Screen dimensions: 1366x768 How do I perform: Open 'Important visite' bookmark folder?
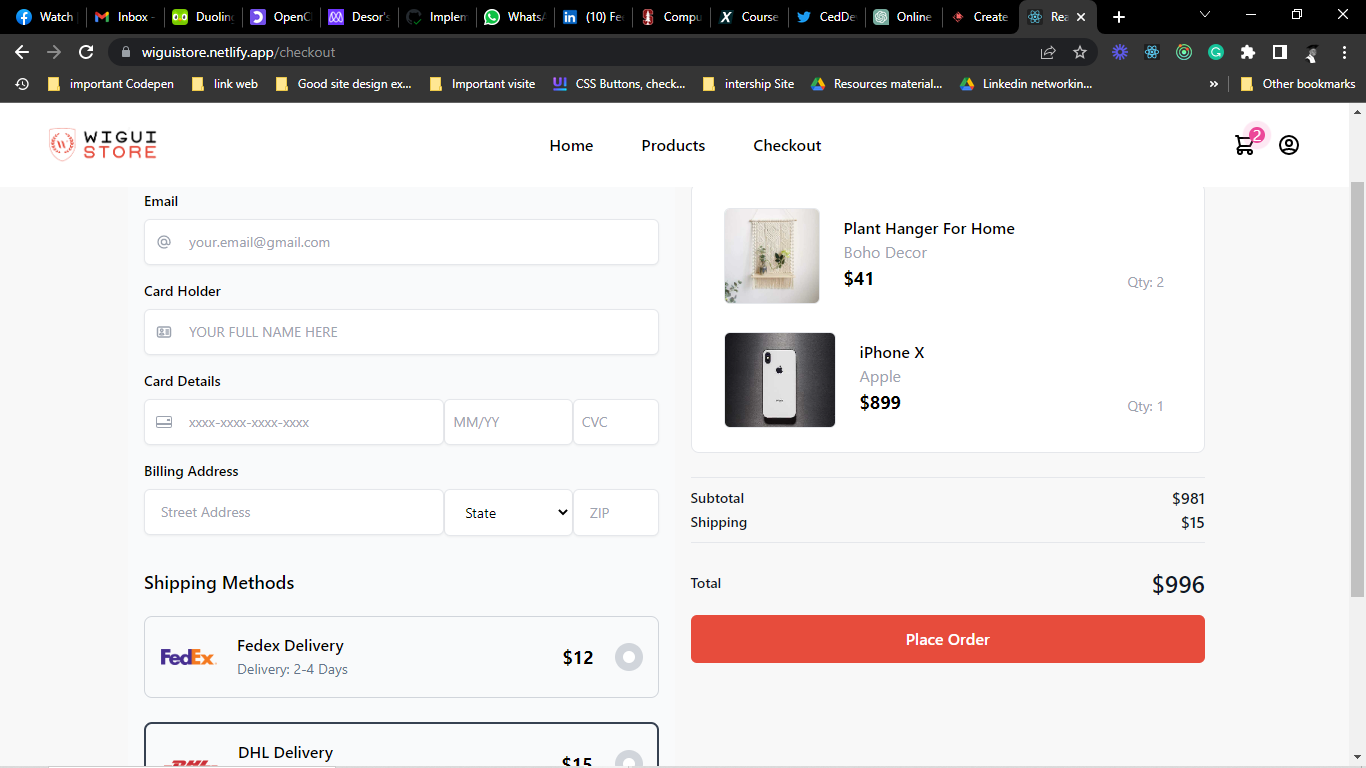482,84
